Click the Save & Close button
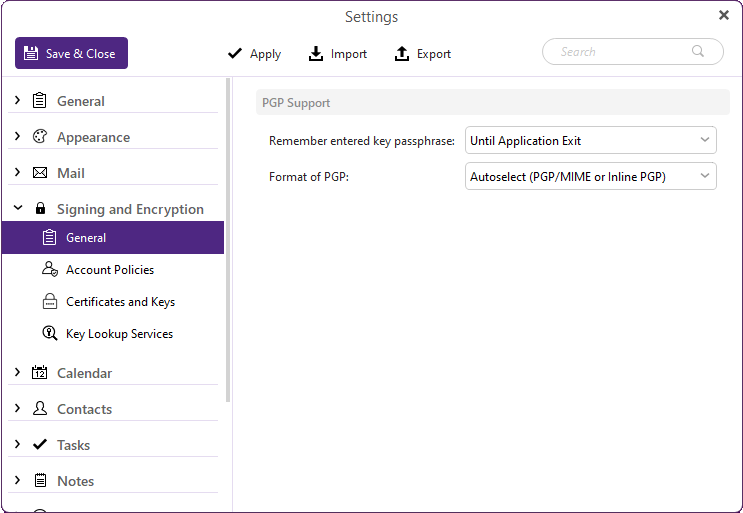 pos(72,53)
